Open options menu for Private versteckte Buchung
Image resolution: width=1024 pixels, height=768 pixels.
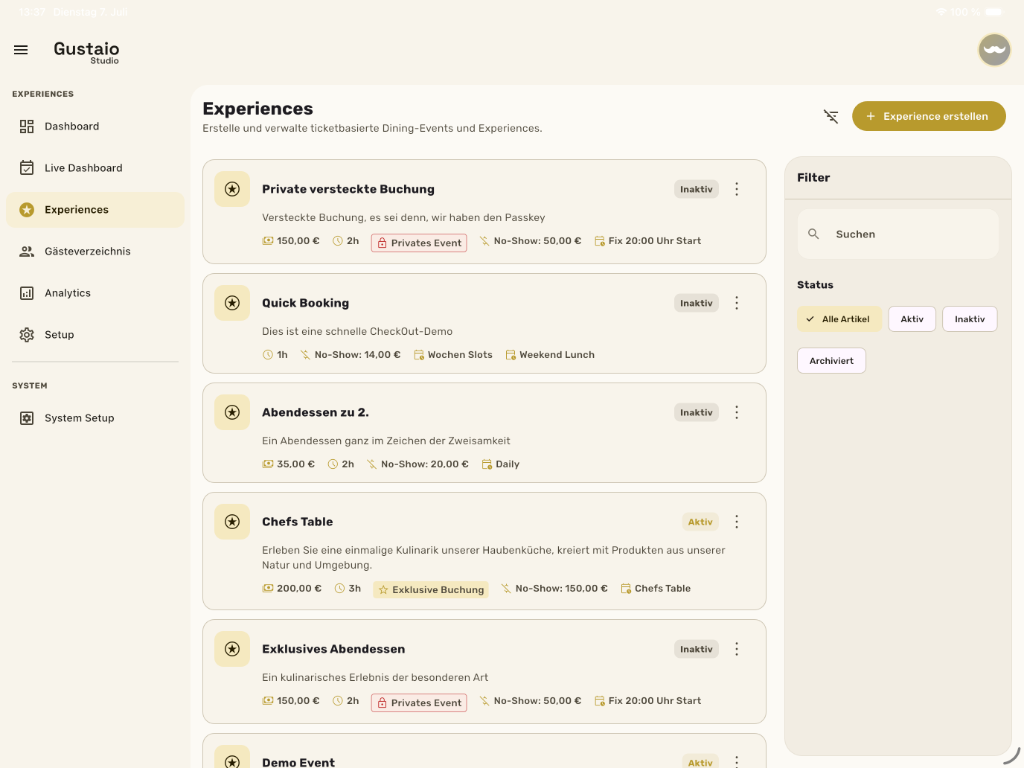[x=737, y=189]
